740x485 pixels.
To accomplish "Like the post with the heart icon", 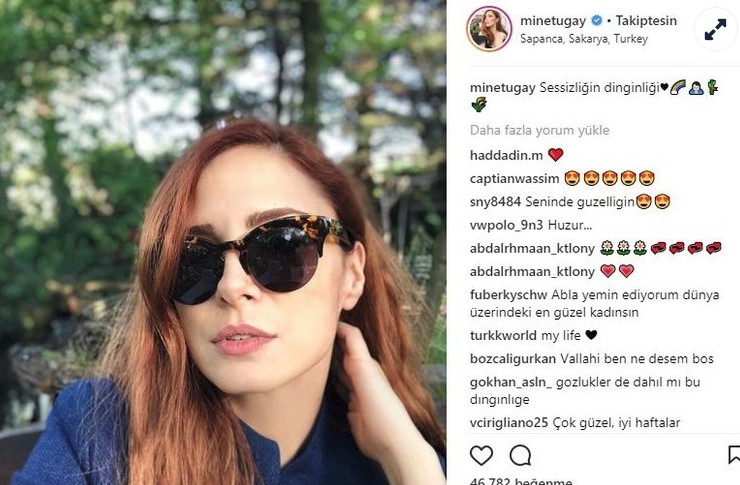I will [481, 455].
